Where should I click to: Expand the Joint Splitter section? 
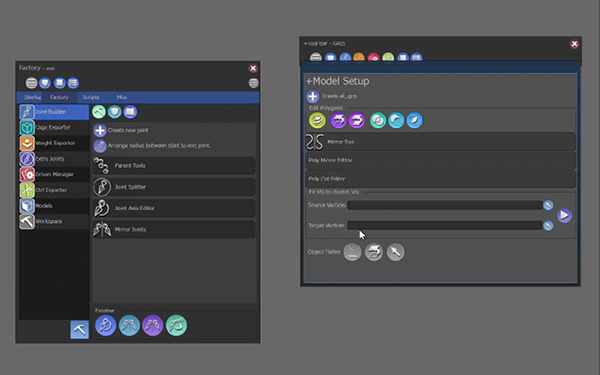tap(174, 187)
